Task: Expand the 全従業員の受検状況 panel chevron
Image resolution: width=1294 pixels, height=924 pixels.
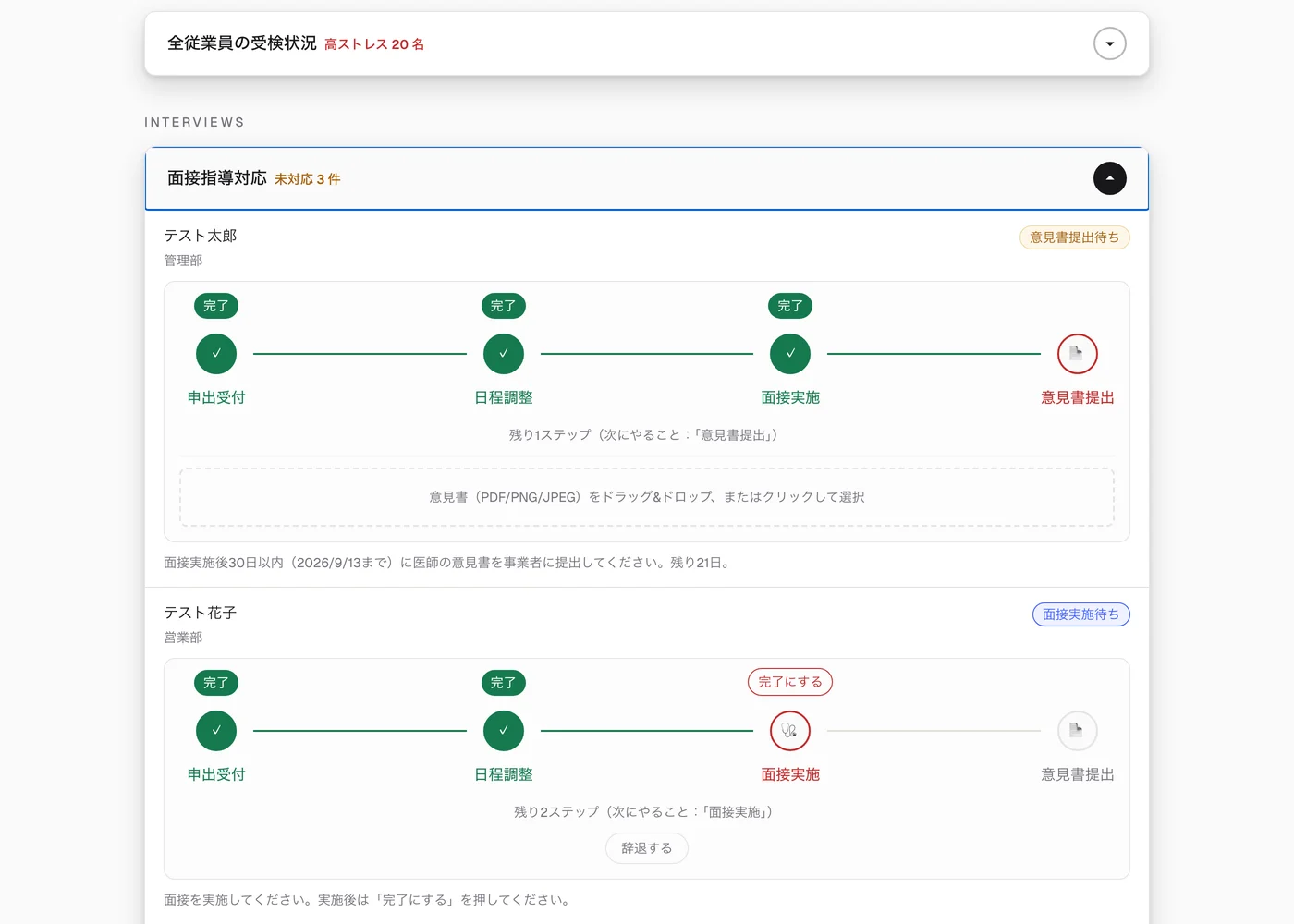Action: click(1109, 43)
